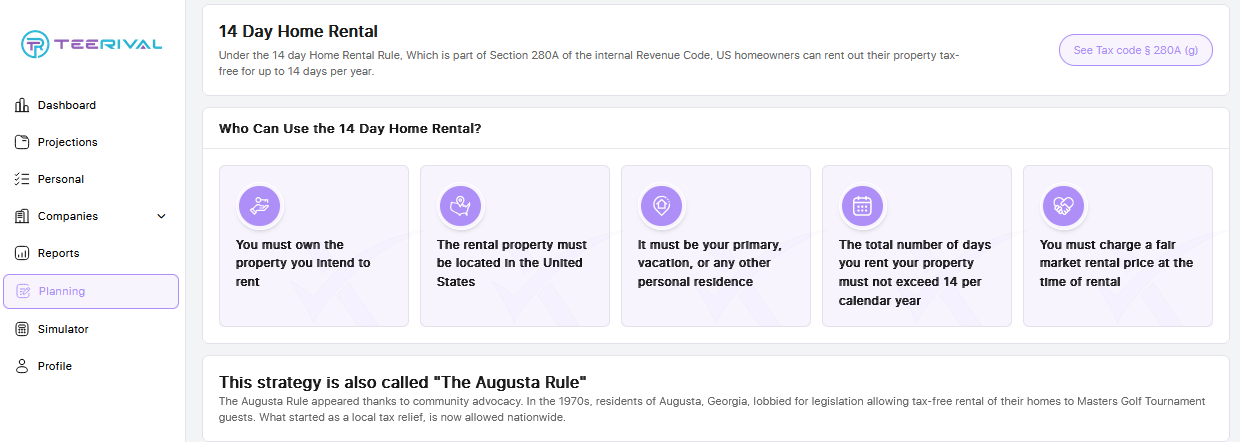Expand the Companies submenu chevron
1240x442 pixels.
(162, 216)
